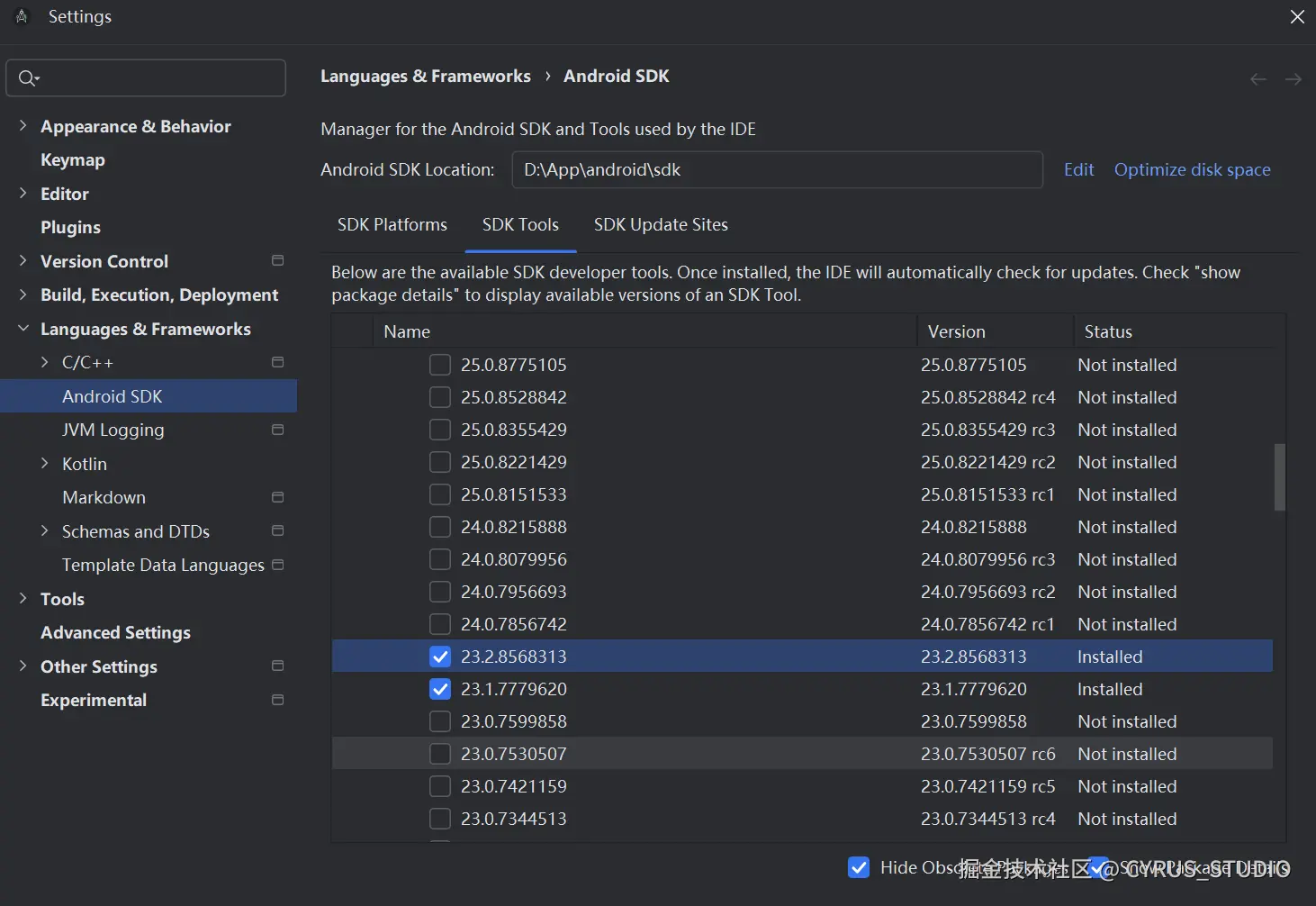
Task: Click the project-level icon beside Version Control
Action: 278,260
